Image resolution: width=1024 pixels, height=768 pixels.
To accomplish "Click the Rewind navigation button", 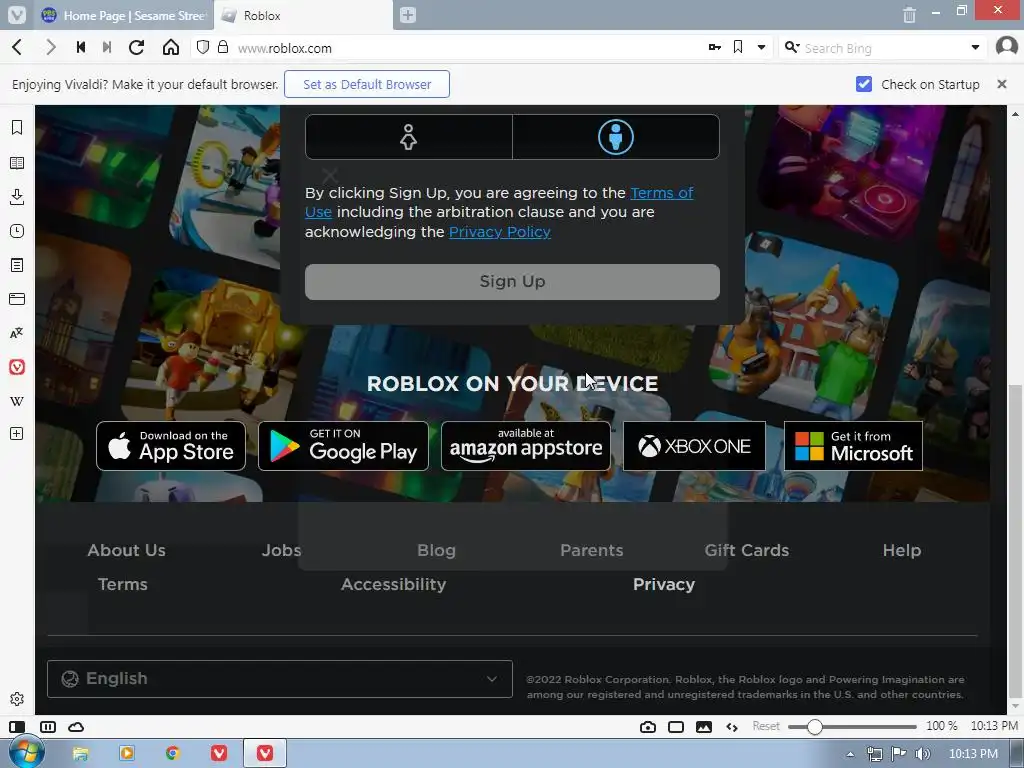I will coord(81,47).
